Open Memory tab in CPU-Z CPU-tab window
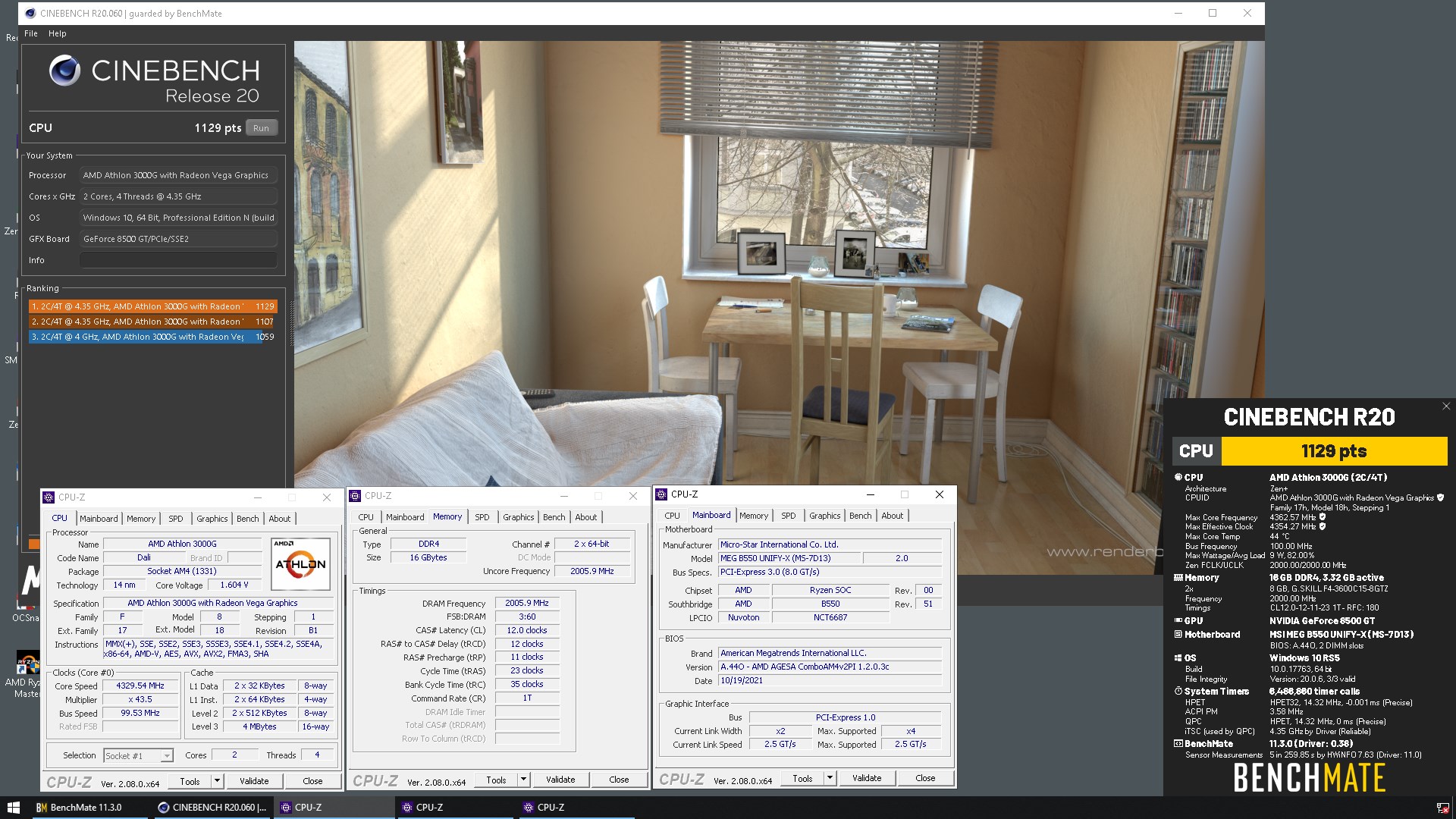The height and width of the screenshot is (819, 1456). 141,519
